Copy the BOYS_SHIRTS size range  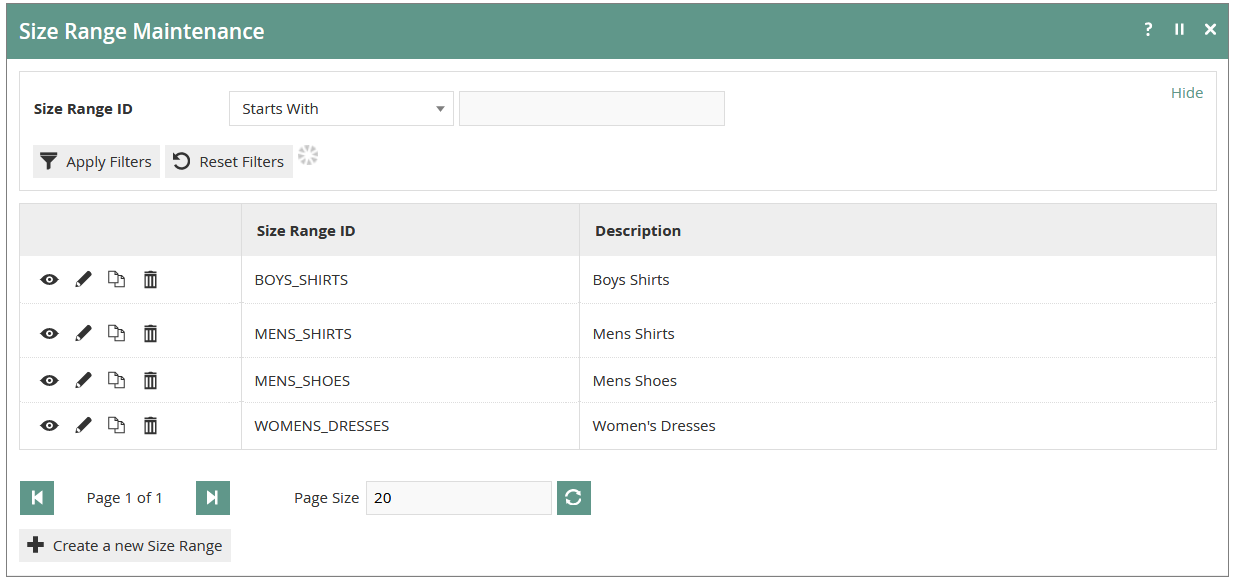tap(116, 280)
